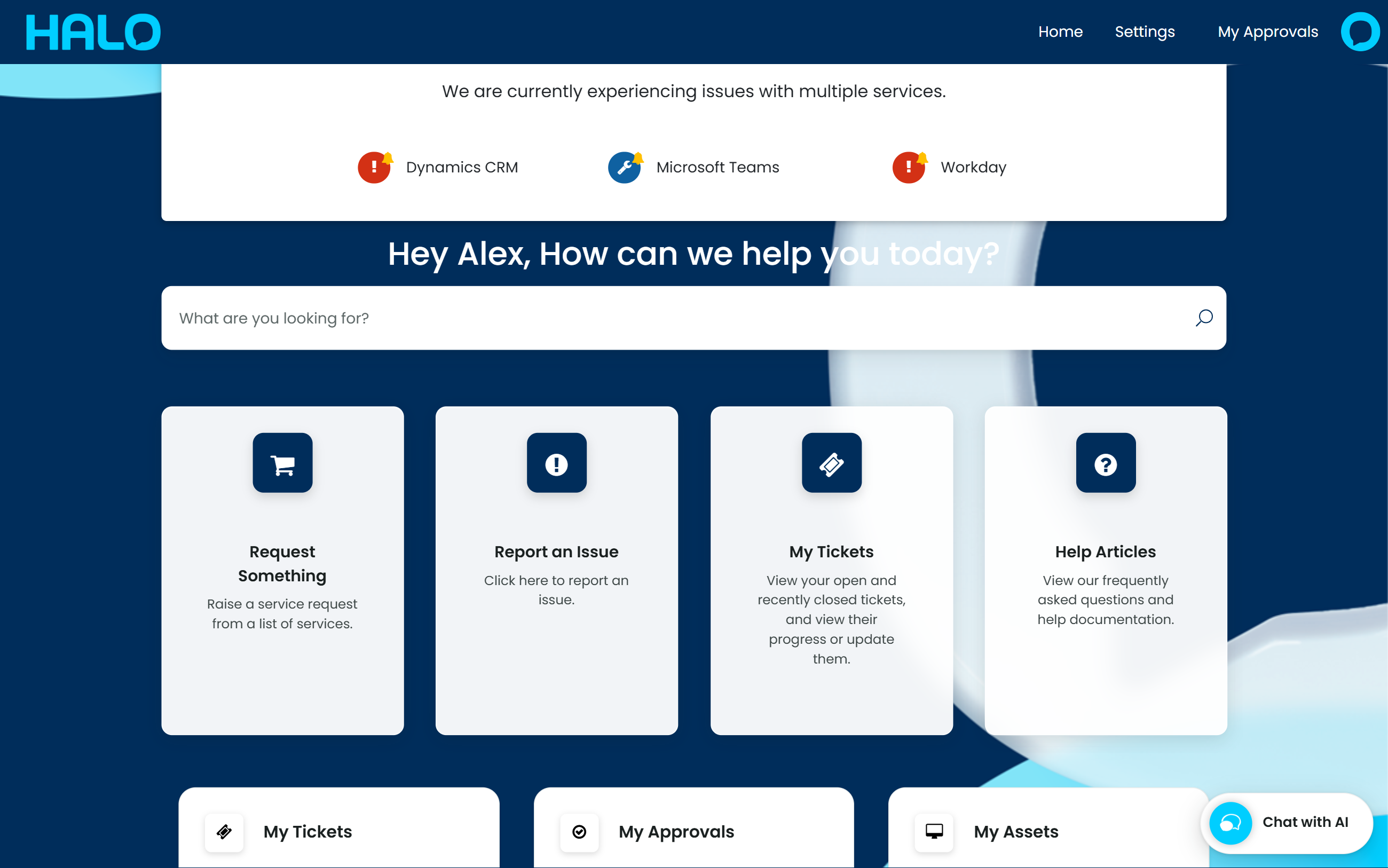The image size is (1388, 868).
Task: Open the Report an Issue card title
Action: [556, 551]
